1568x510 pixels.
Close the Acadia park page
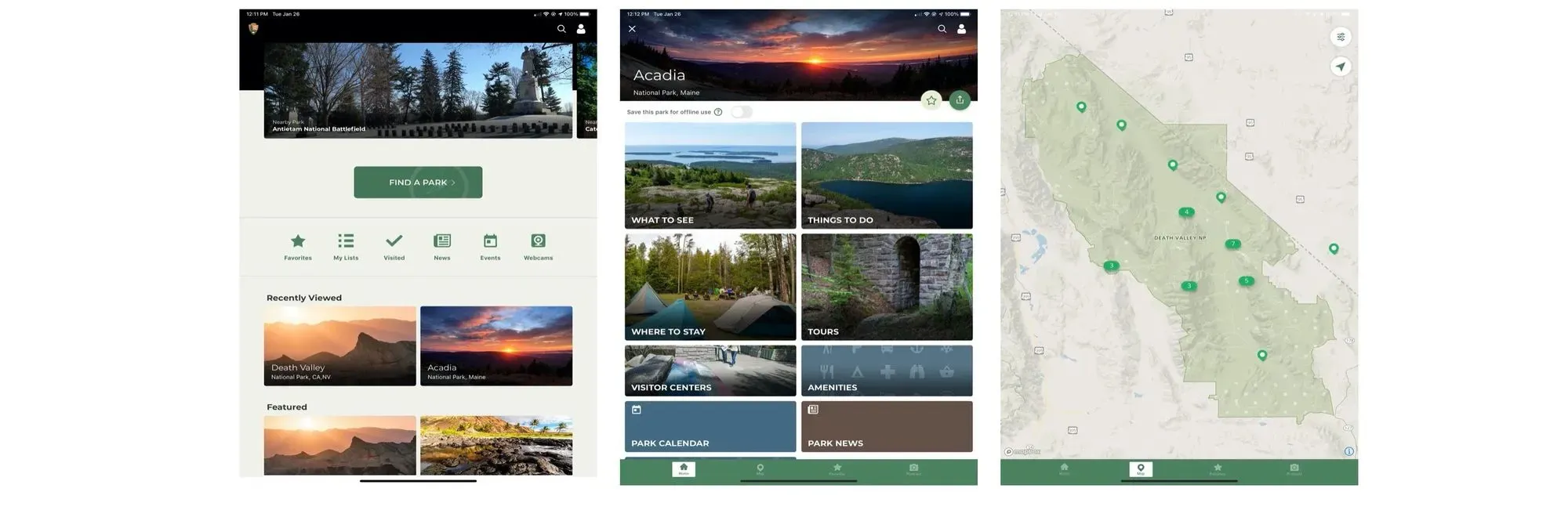[632, 29]
